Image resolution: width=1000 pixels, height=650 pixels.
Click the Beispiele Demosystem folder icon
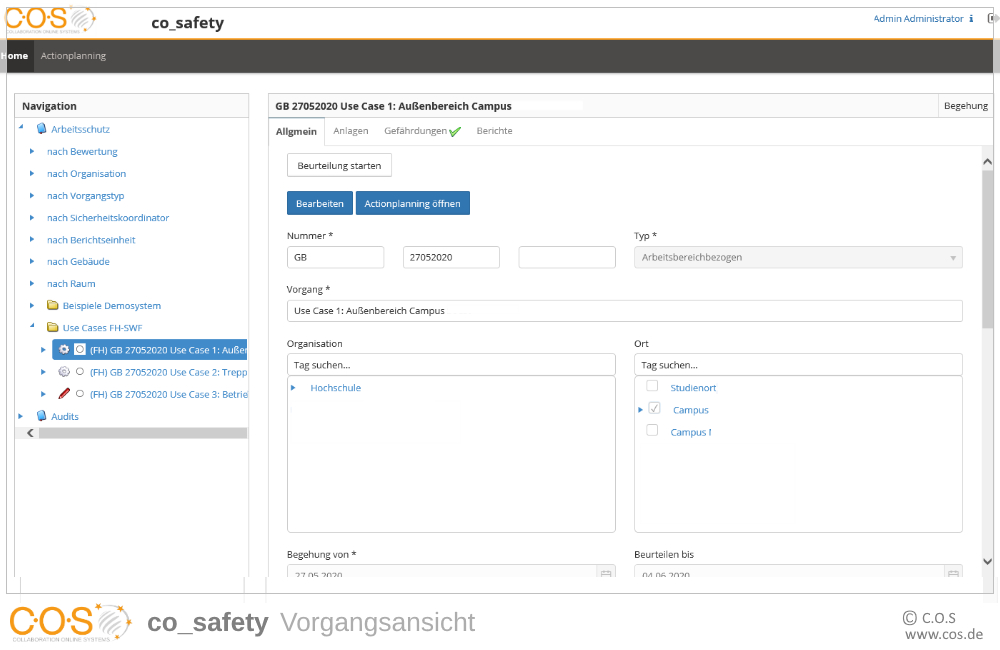pyautogui.click(x=53, y=306)
